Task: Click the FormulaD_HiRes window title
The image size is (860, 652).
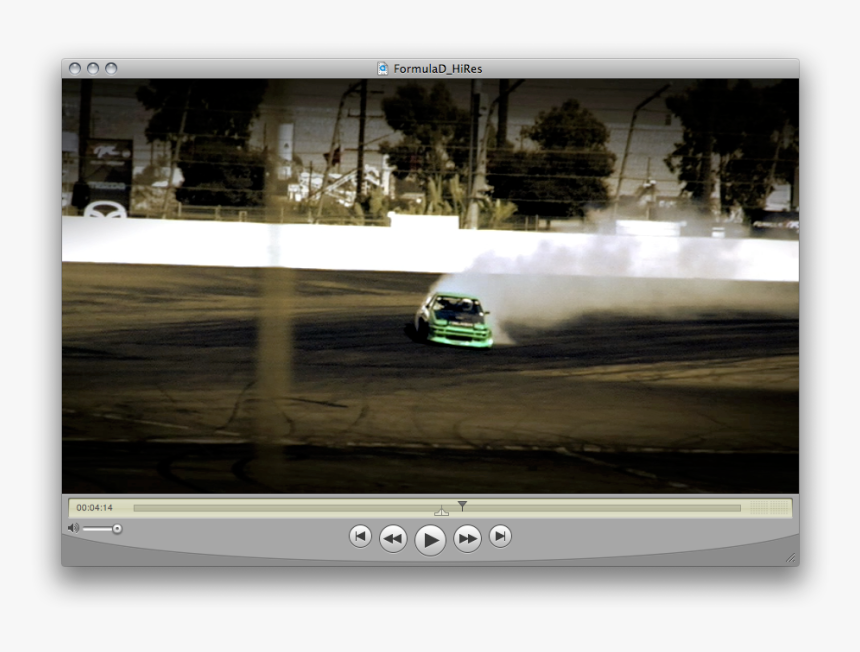Action: pos(438,69)
